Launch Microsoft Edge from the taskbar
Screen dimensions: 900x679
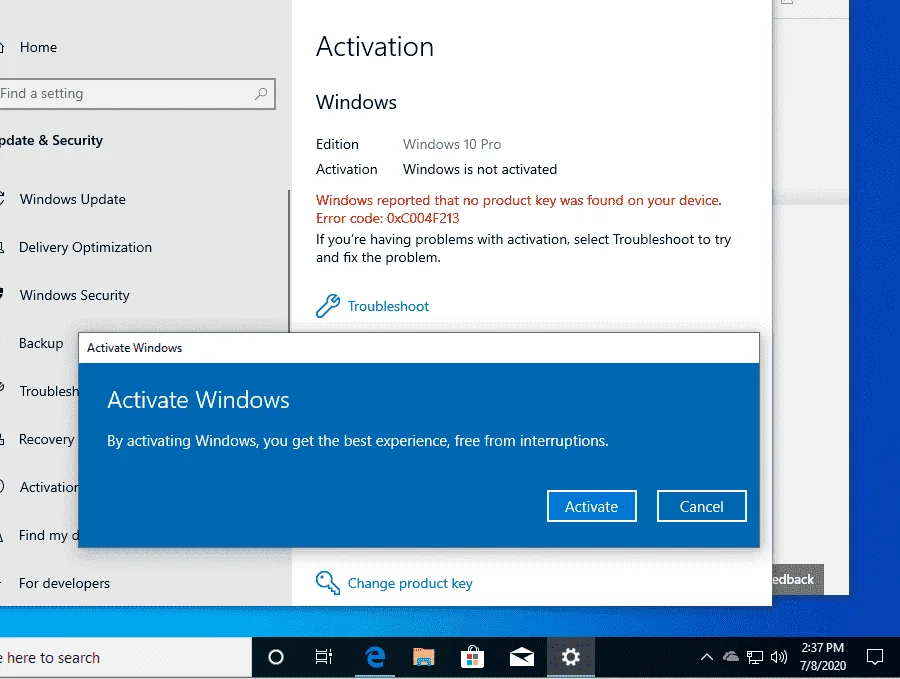[375, 657]
